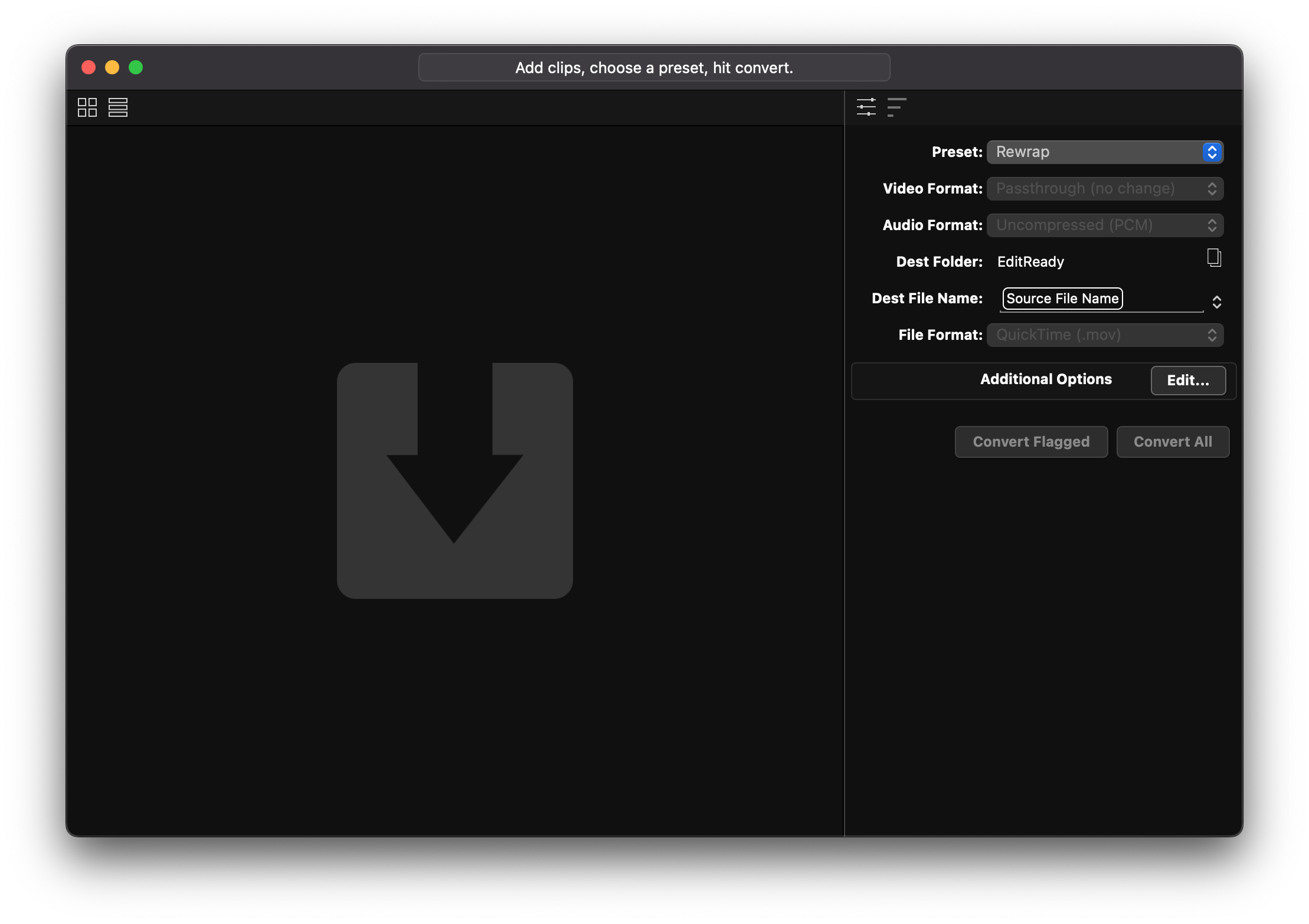Switch to thumbnail grid view
The height and width of the screenshot is (924, 1309).
(87, 107)
